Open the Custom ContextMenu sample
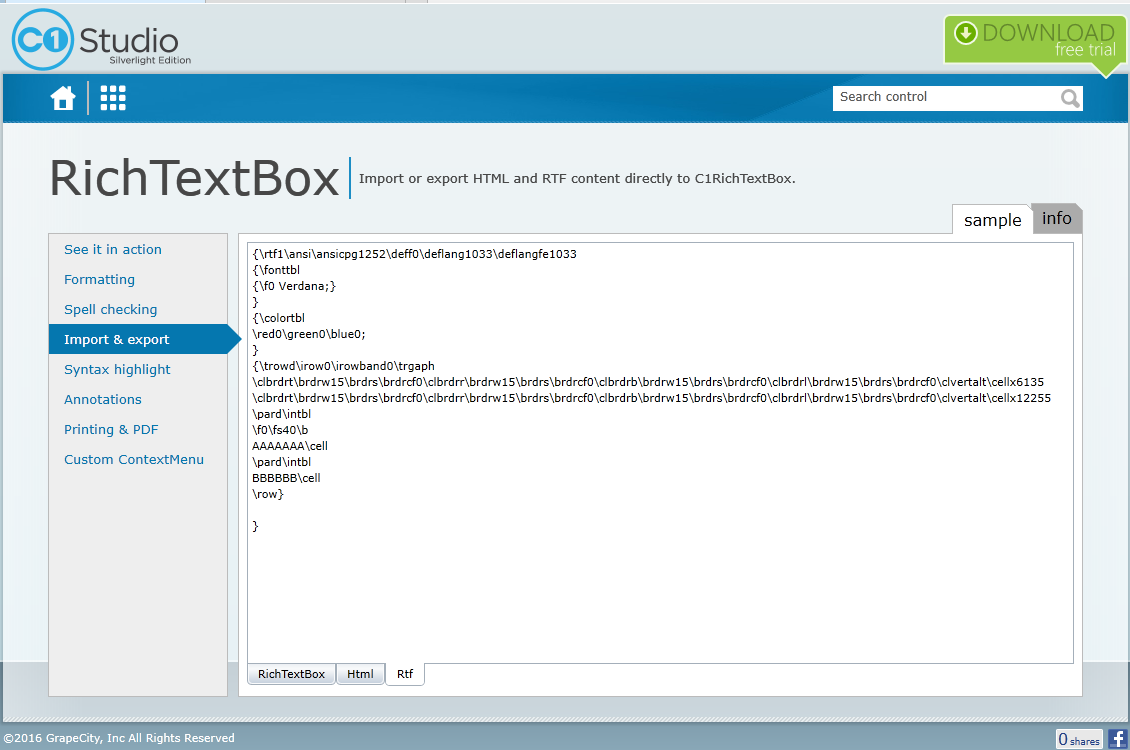This screenshot has height=750, width=1130. (134, 460)
